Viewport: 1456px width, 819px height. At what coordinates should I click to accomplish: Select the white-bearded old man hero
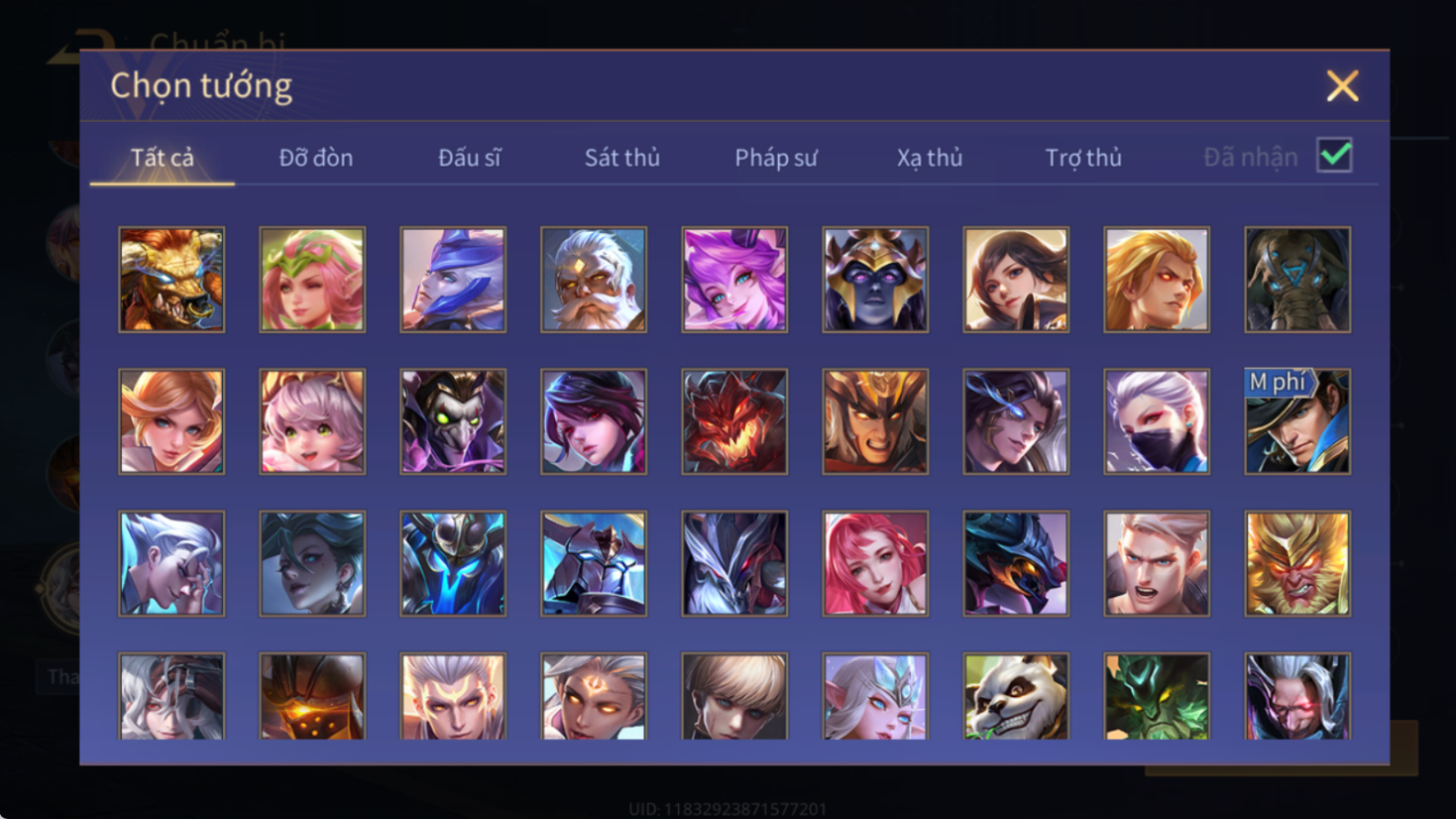593,280
